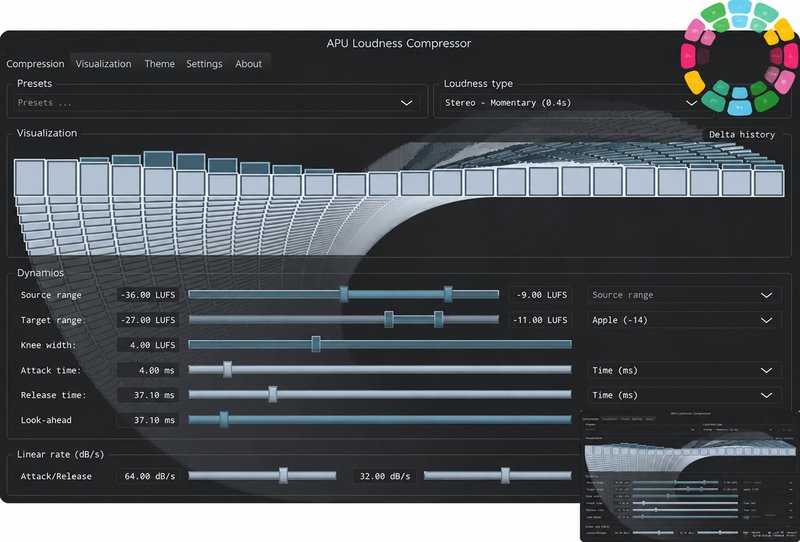Open the About tab

point(248,64)
